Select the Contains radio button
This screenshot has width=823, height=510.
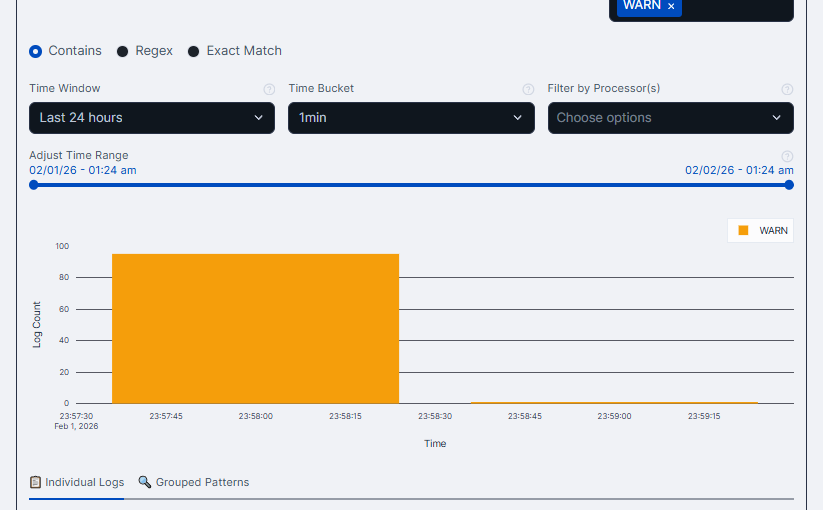pyautogui.click(x=36, y=51)
